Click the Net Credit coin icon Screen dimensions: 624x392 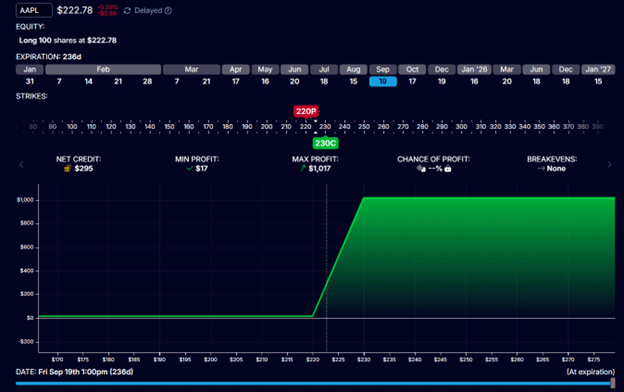[67, 169]
